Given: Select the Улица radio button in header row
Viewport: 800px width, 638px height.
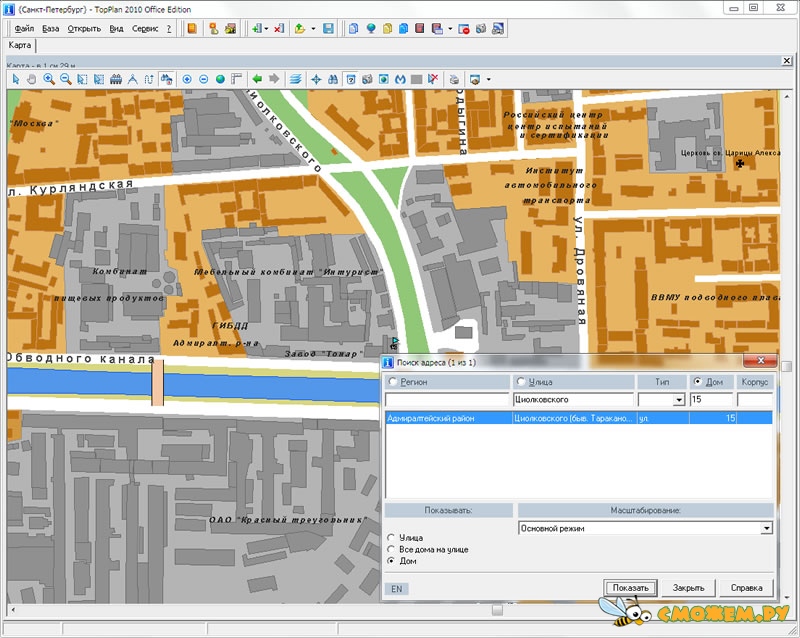Looking at the screenshot, I should pyautogui.click(x=520, y=382).
